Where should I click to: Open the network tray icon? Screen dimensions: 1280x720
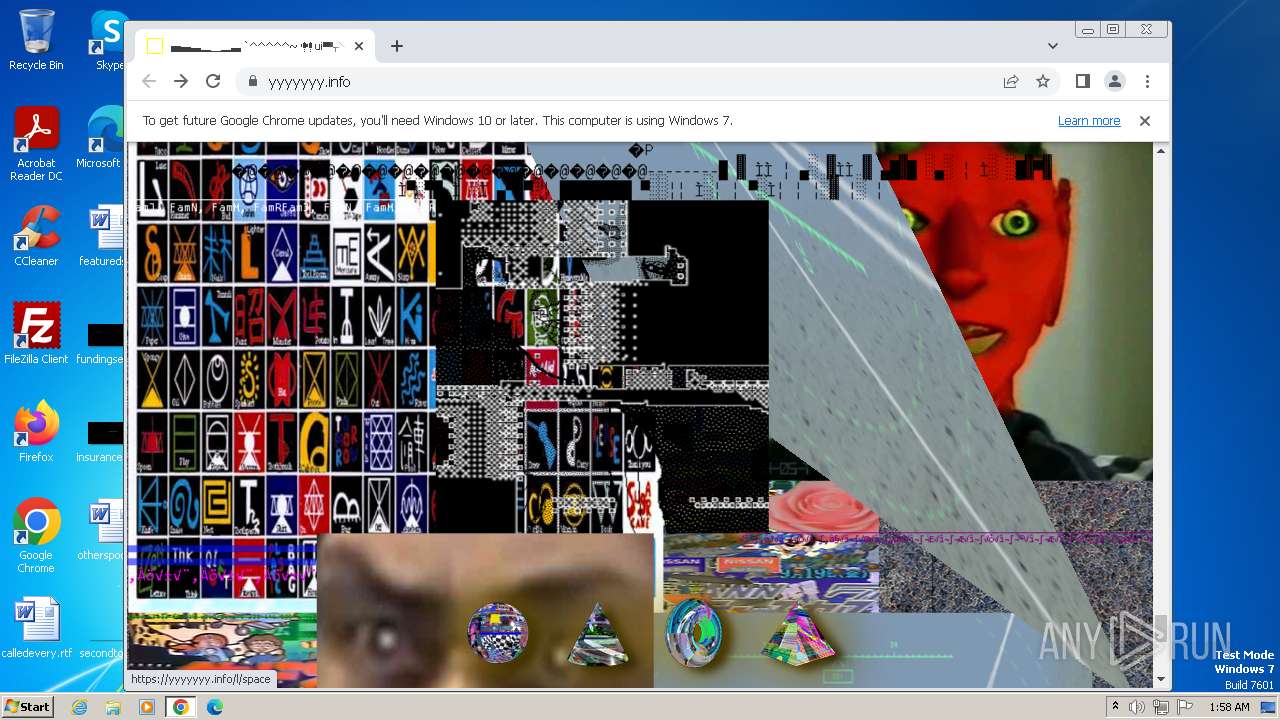(1161, 707)
